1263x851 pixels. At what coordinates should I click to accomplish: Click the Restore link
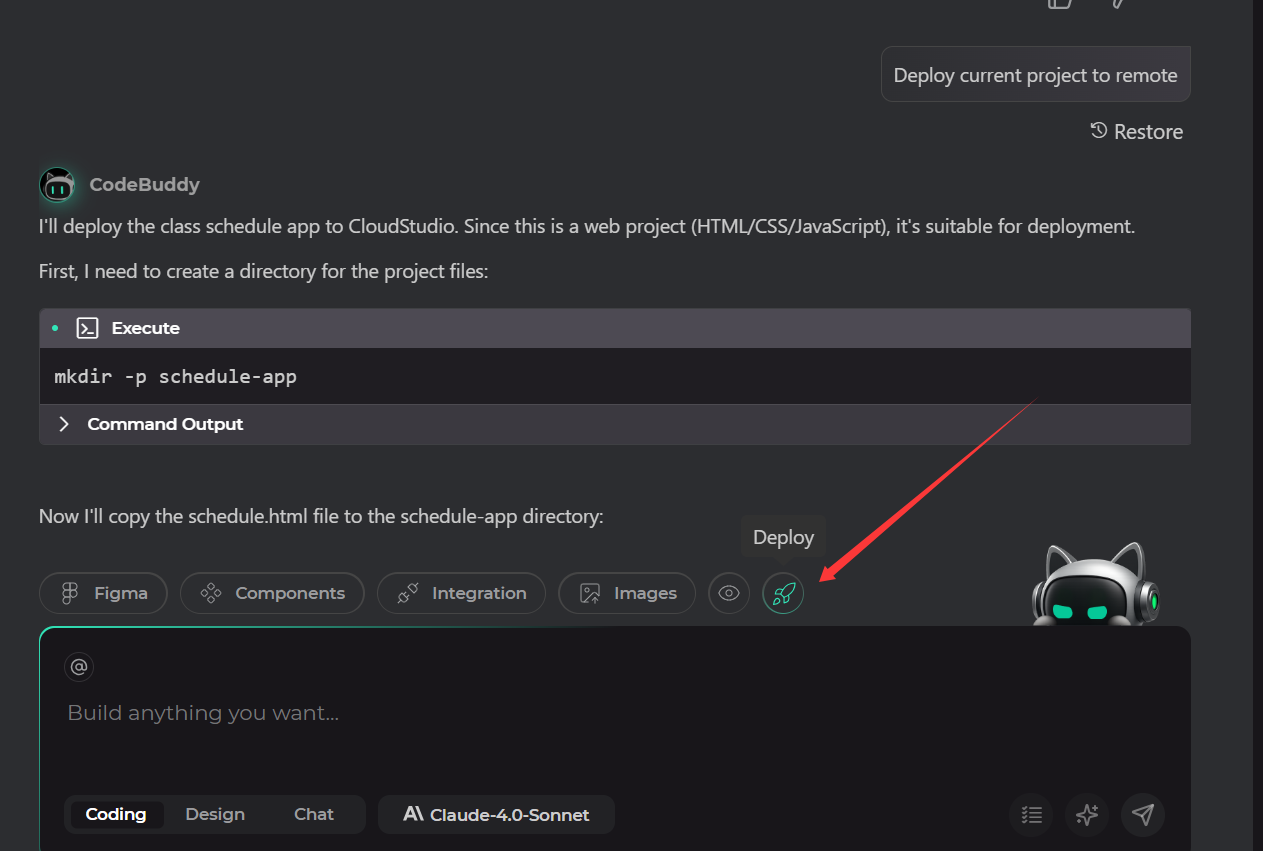point(1137,132)
